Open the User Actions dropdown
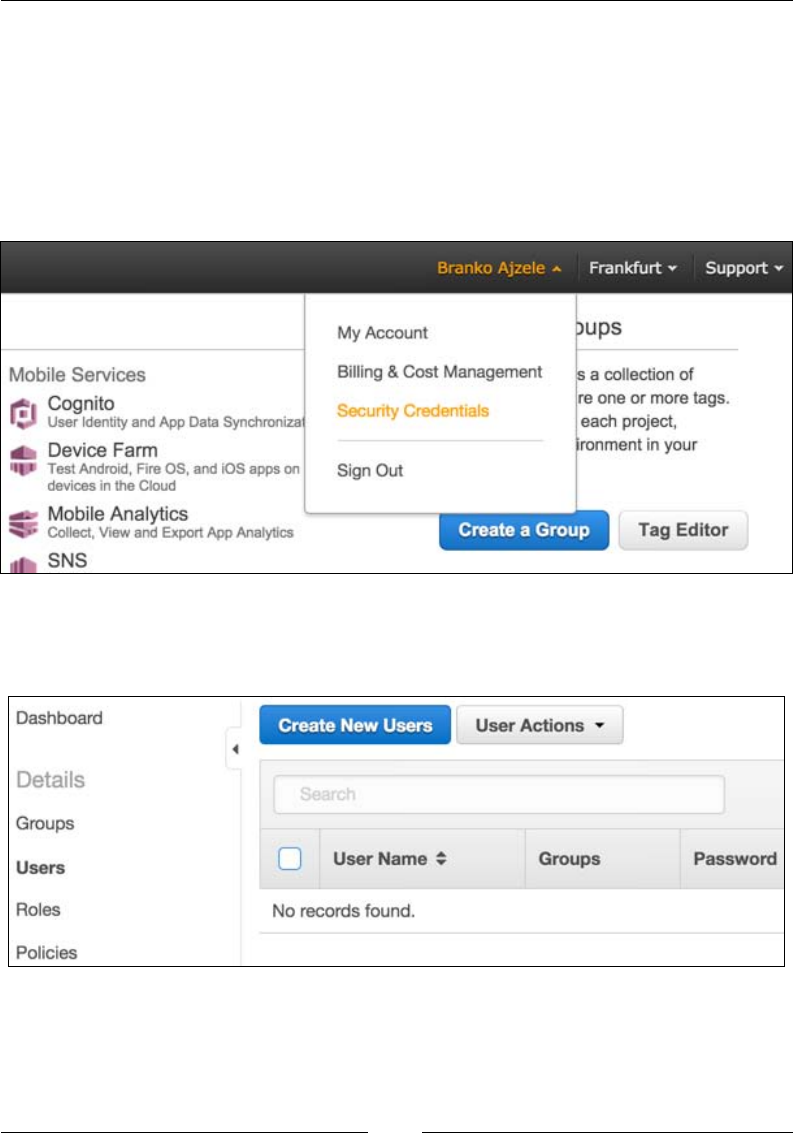 (540, 726)
